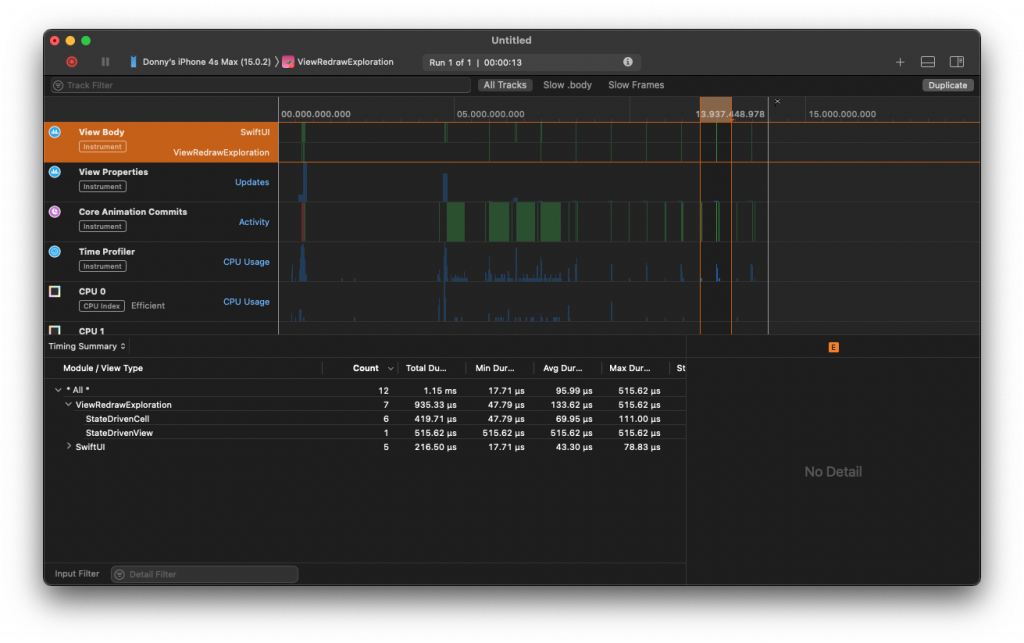Expand the SwiftUI tree row
1024x643 pixels.
point(69,447)
